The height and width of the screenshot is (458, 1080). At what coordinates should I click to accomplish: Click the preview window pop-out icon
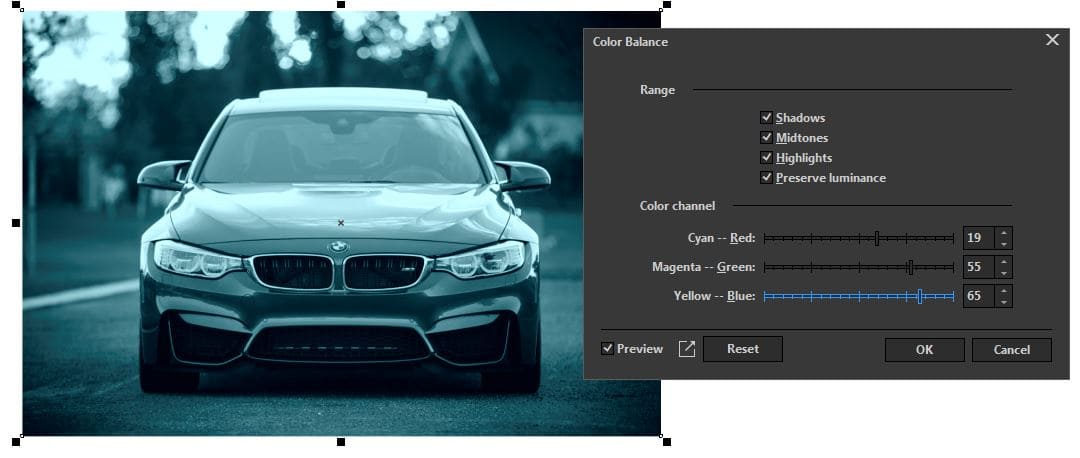point(687,349)
